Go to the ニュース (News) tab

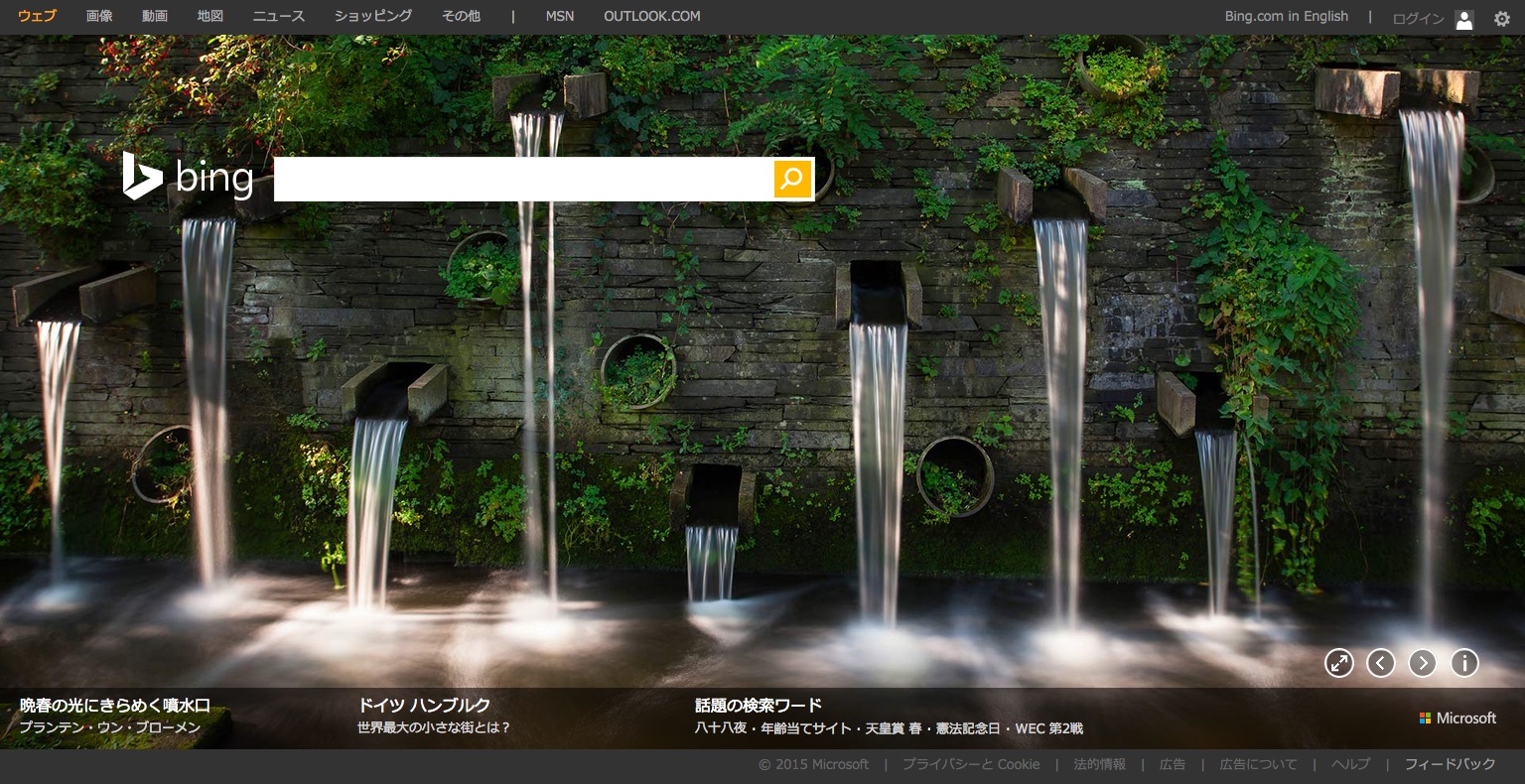[x=279, y=16]
